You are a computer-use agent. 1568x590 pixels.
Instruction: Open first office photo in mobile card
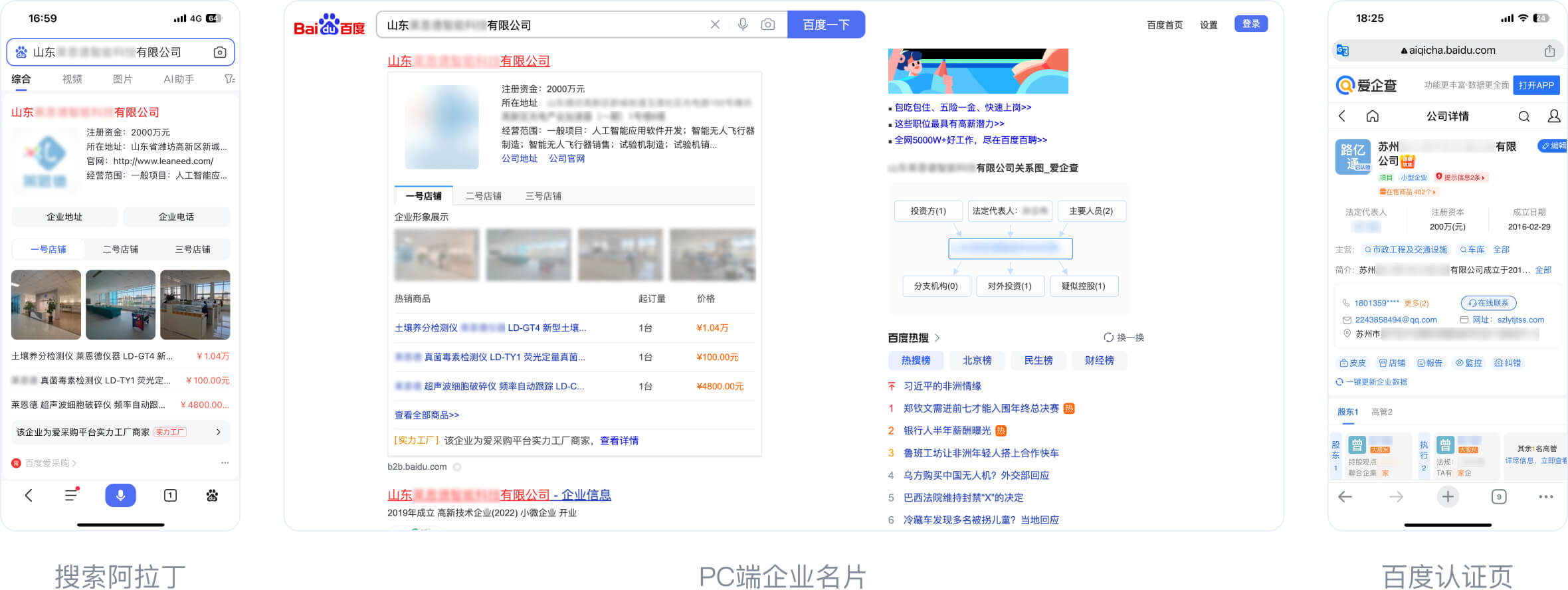[46, 304]
